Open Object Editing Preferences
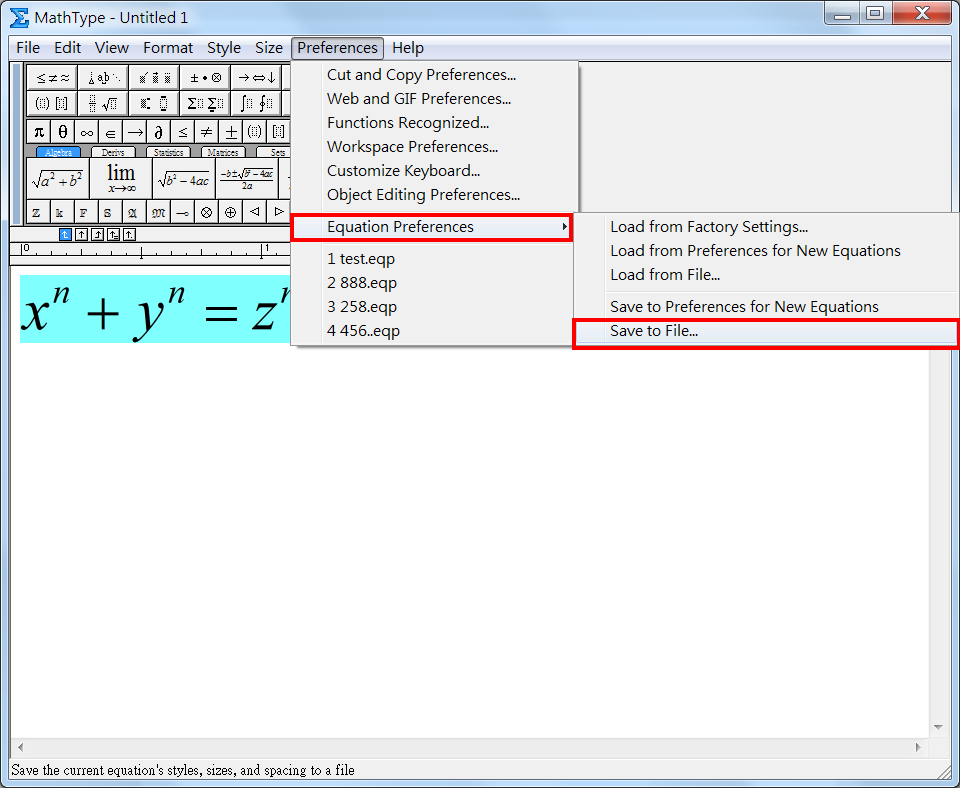 coord(435,195)
